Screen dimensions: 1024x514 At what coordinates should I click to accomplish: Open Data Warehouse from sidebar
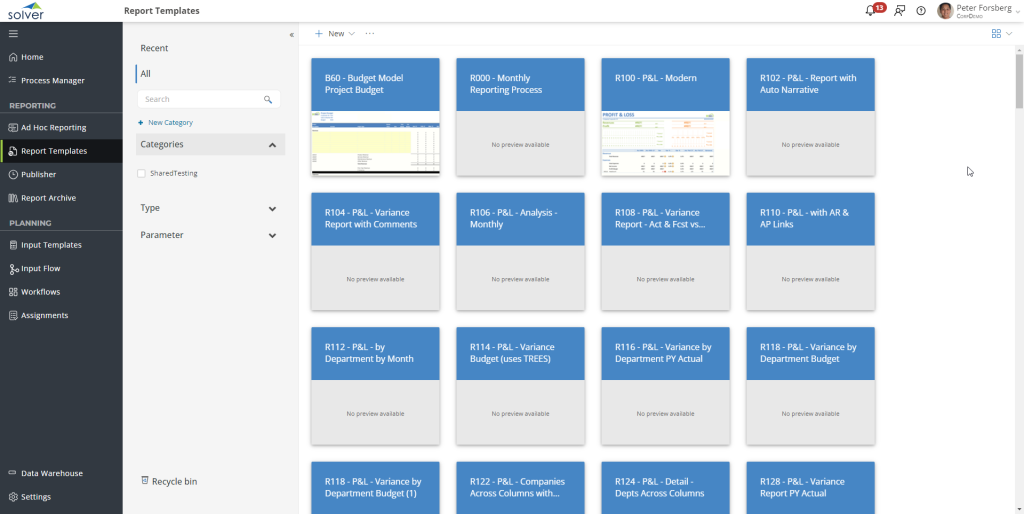tap(51, 473)
